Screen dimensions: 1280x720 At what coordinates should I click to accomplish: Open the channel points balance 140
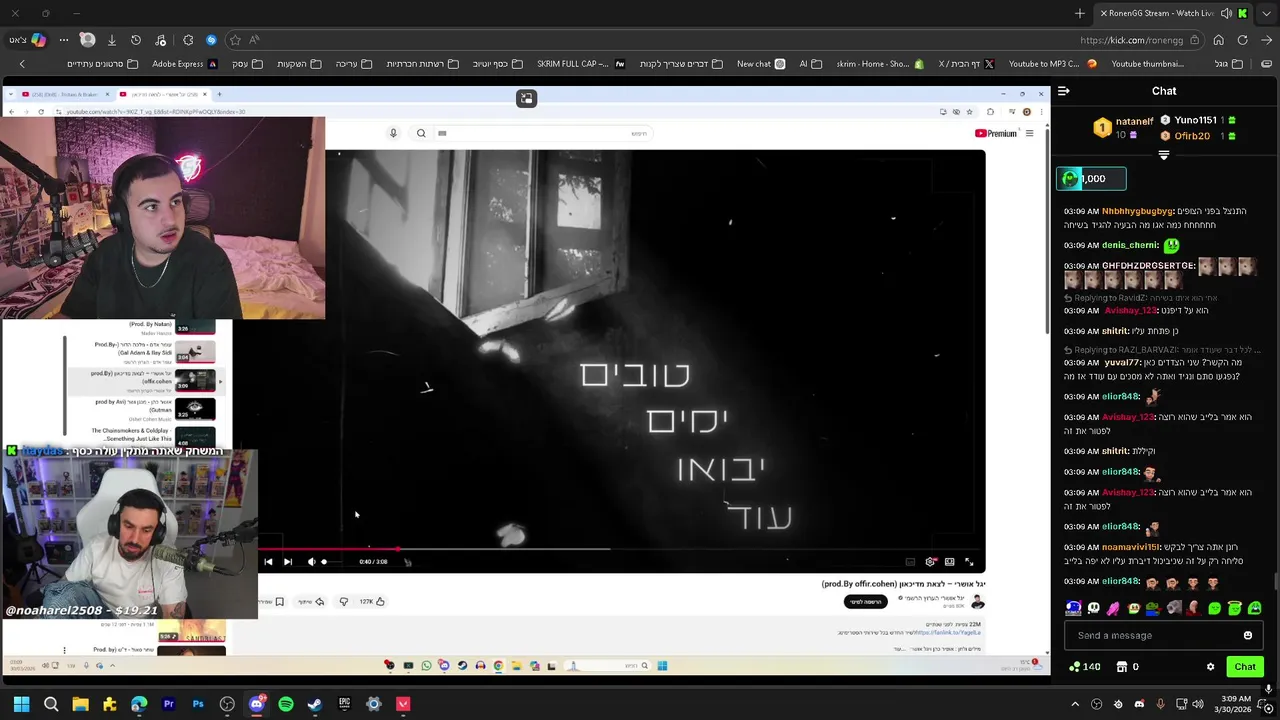(x=1084, y=667)
